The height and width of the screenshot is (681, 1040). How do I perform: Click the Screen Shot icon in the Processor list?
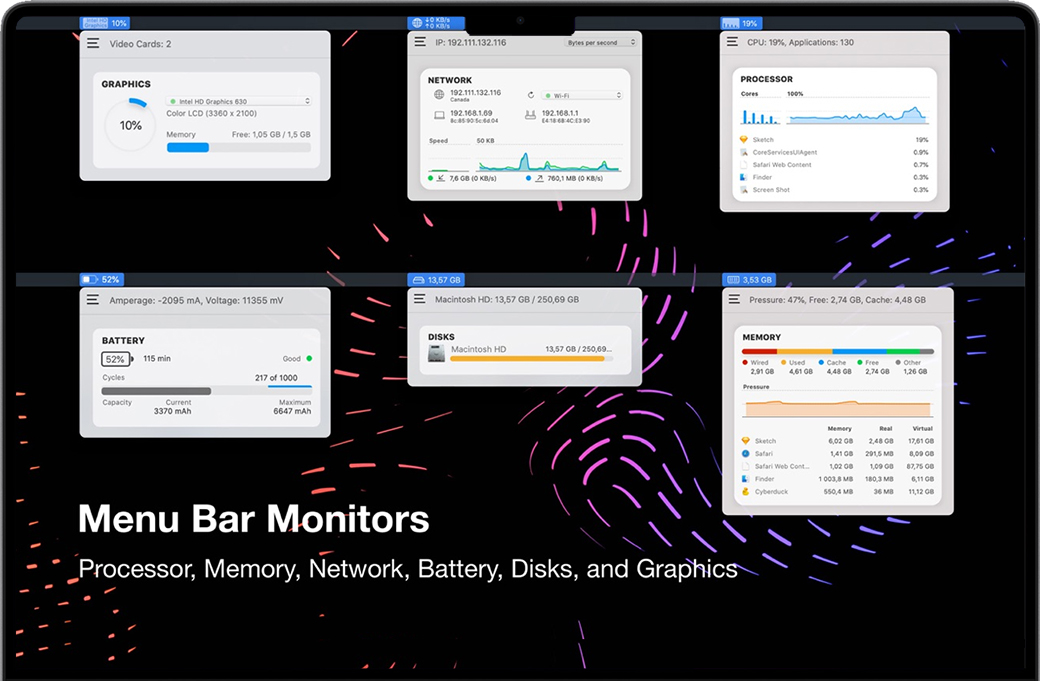pyautogui.click(x=744, y=190)
